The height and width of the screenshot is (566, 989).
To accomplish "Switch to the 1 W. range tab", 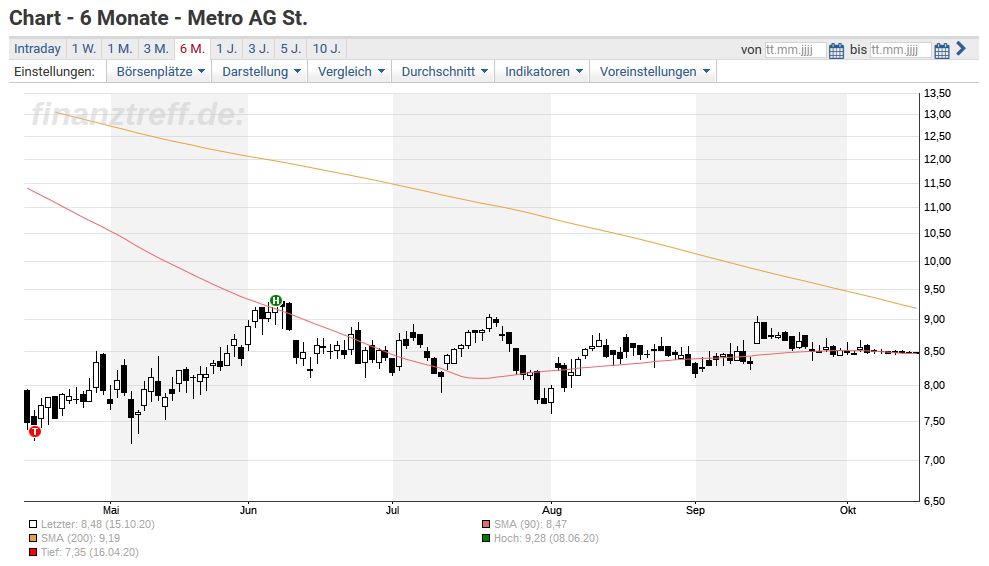I will pos(84,49).
